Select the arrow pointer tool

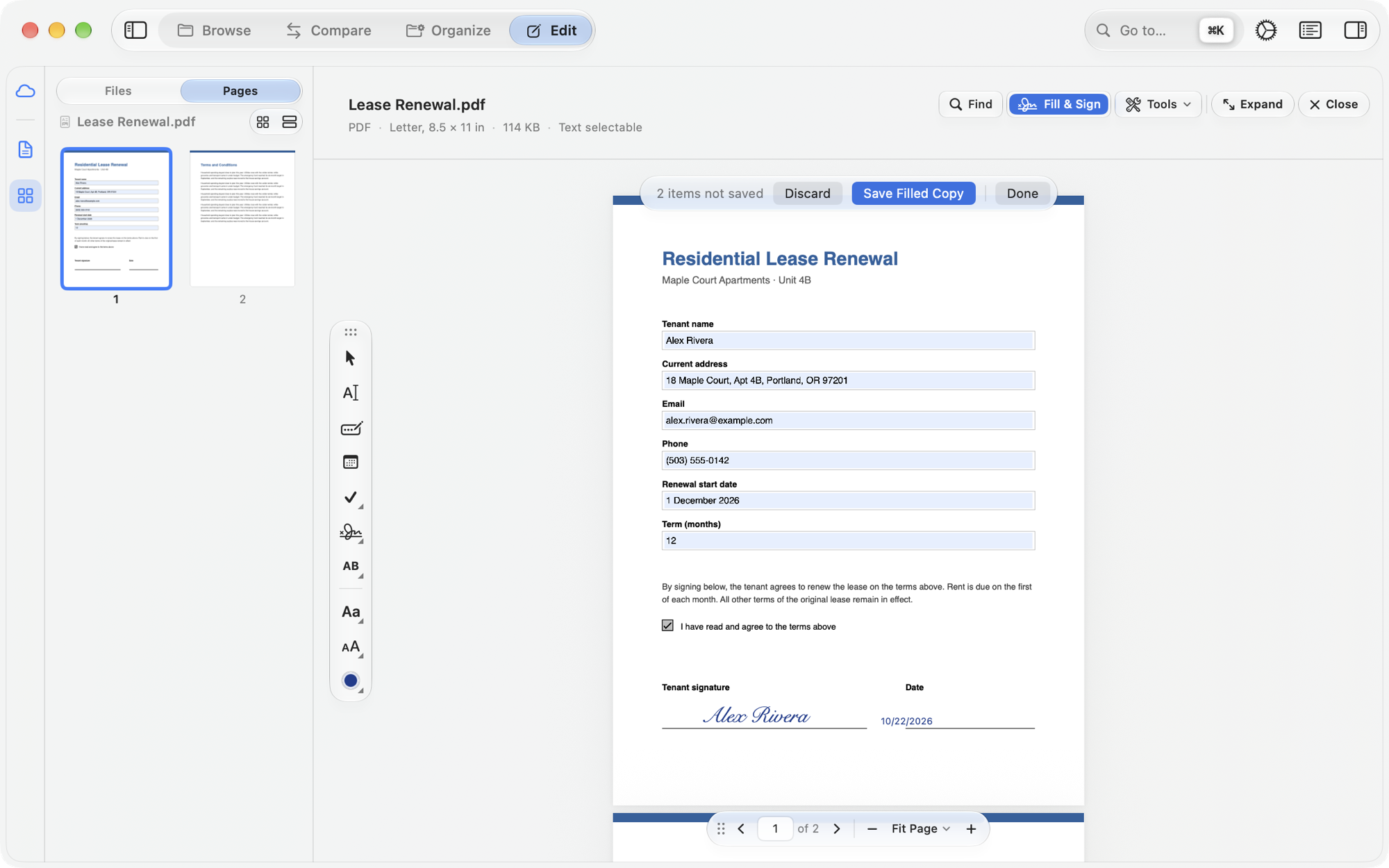click(x=350, y=358)
